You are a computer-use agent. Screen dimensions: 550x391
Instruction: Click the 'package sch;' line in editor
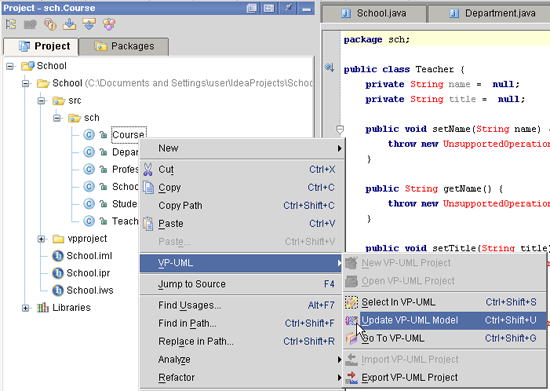pos(377,40)
